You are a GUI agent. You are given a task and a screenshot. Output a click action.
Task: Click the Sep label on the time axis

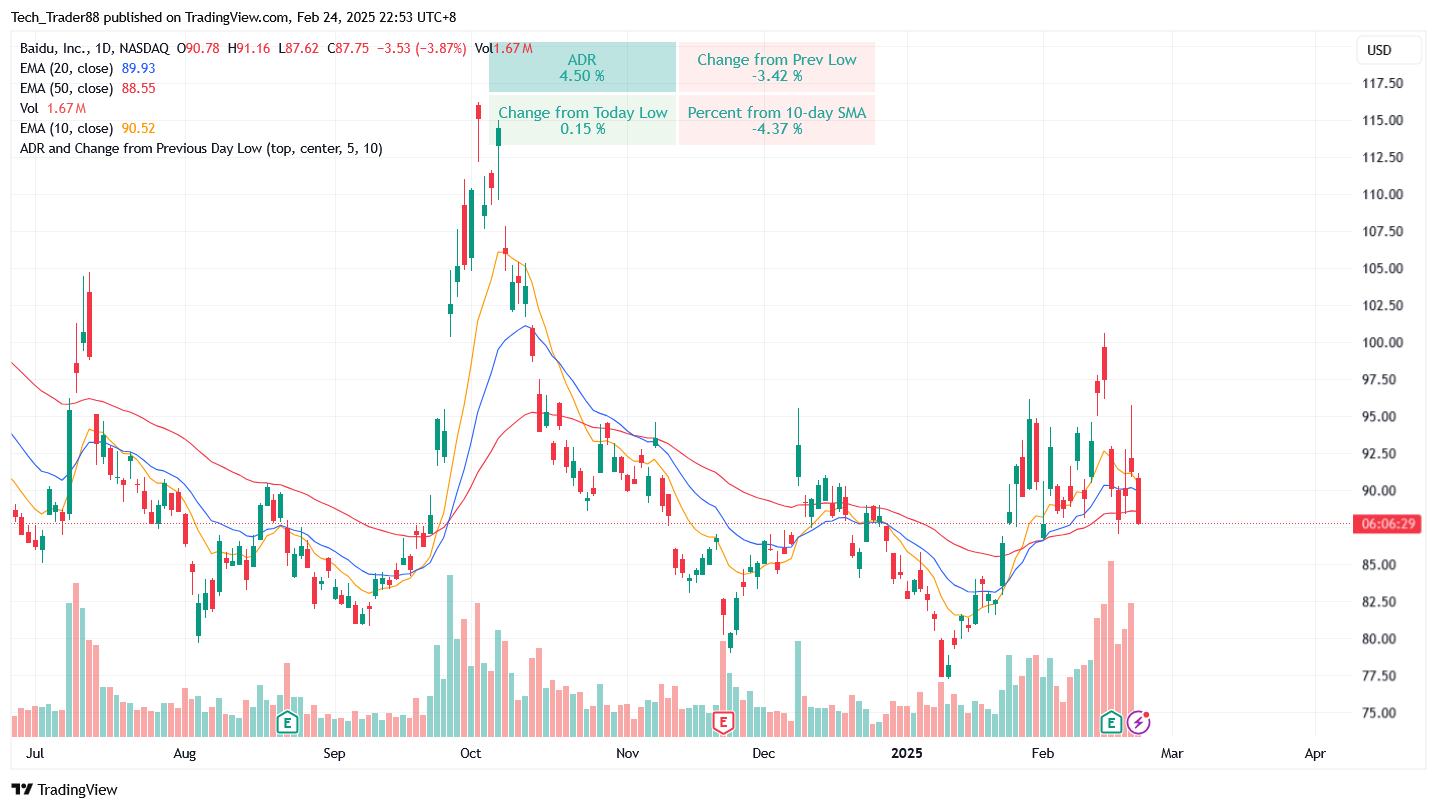point(334,753)
